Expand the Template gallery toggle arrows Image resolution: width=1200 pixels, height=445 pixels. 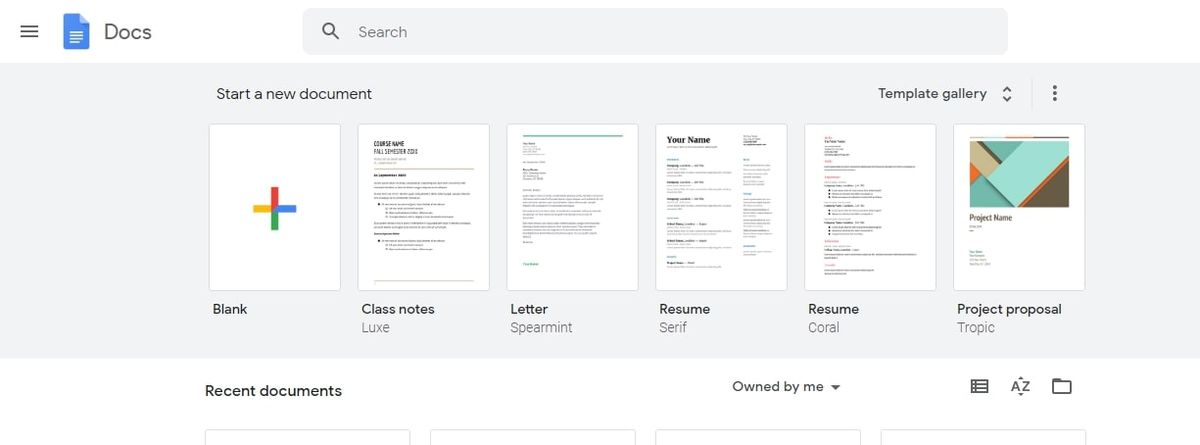[x=1007, y=94]
